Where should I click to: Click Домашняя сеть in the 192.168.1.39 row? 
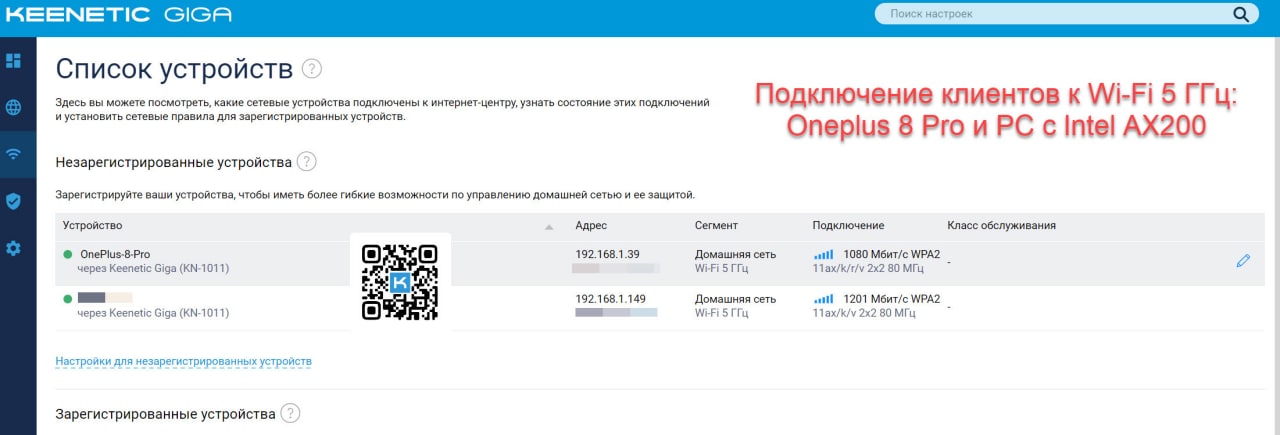[735, 254]
